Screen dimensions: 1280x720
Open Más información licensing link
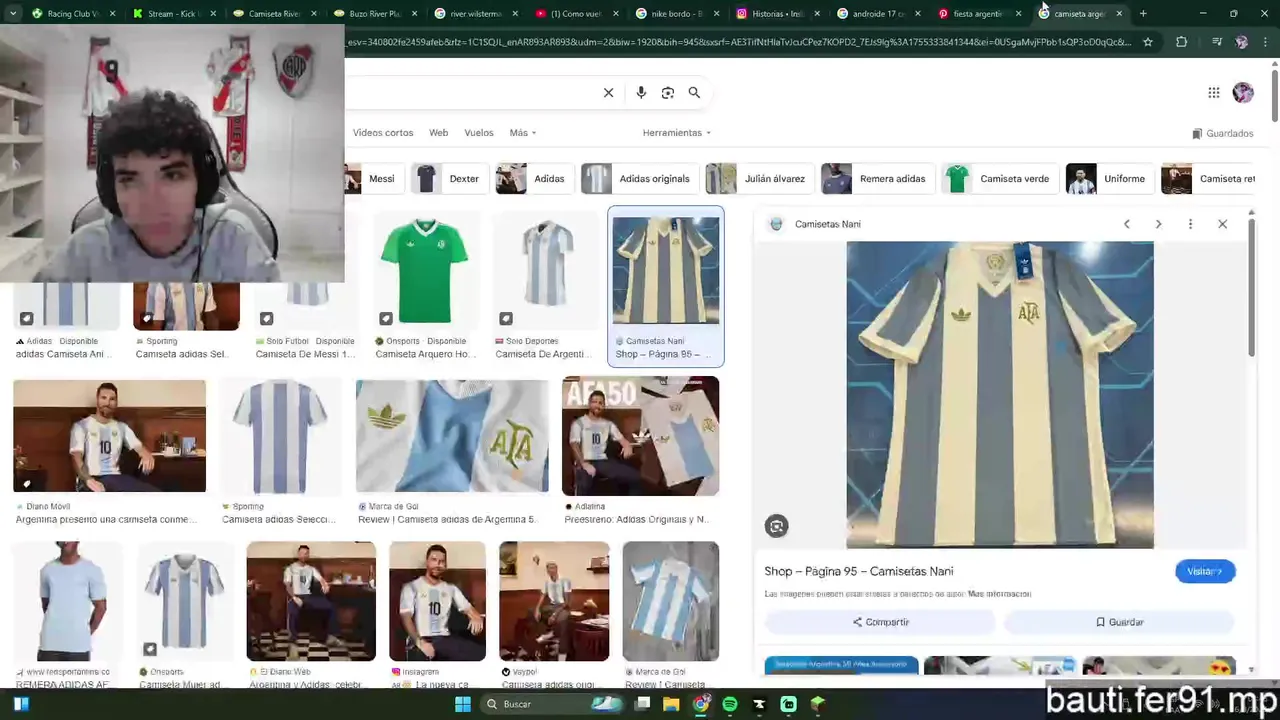tap(999, 594)
